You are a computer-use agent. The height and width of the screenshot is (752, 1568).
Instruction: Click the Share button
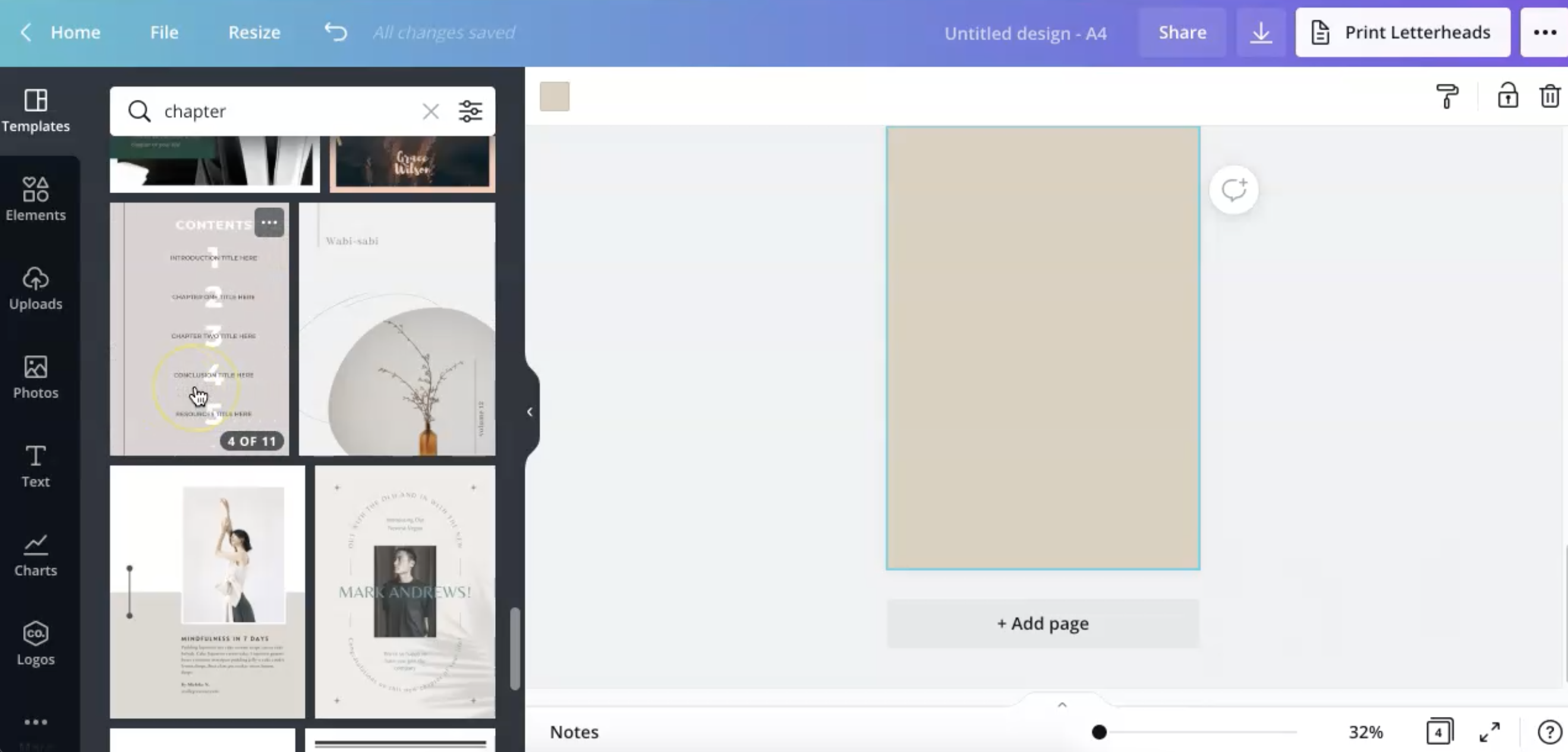(1182, 32)
